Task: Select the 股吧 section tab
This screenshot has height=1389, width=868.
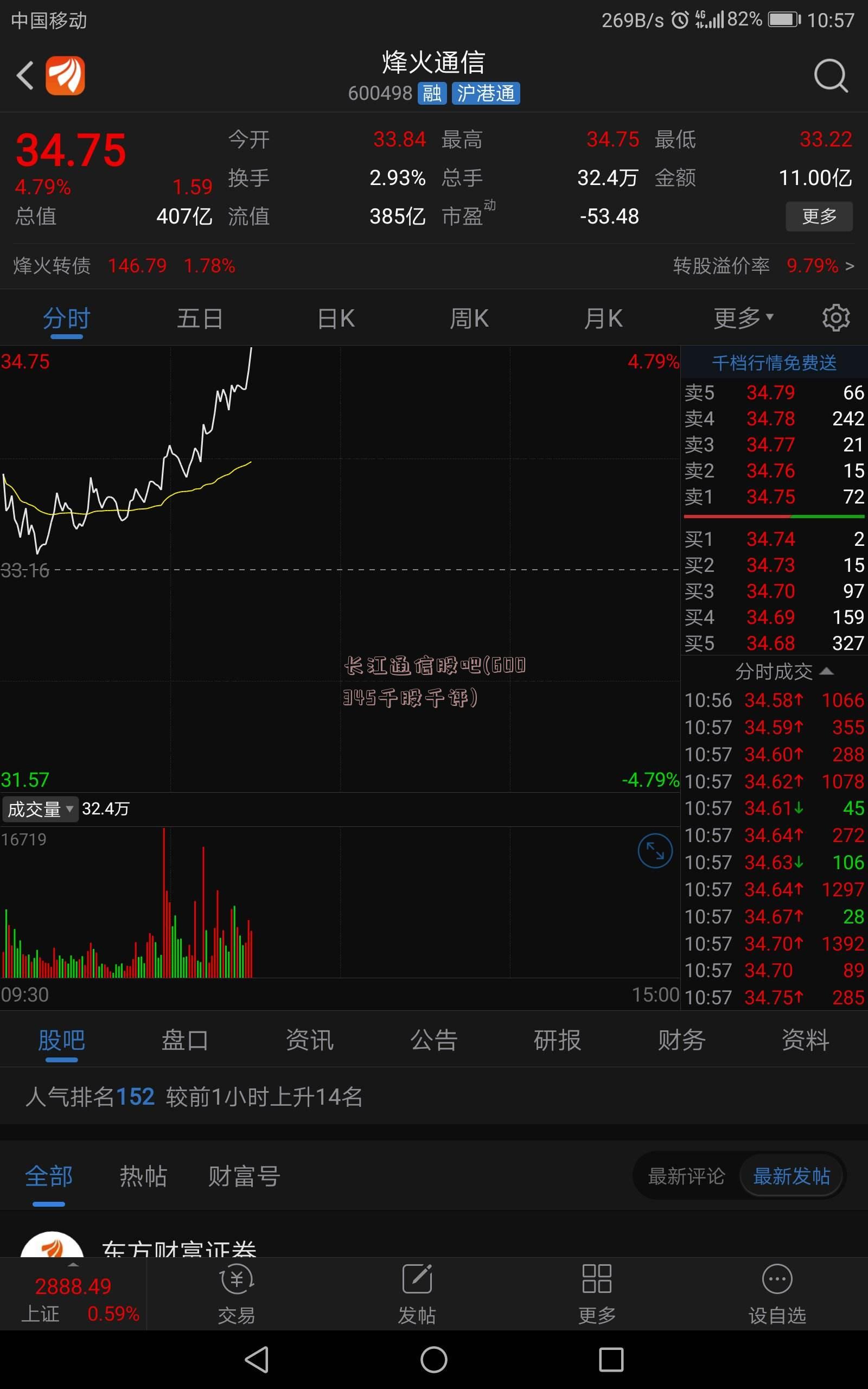Action: (x=61, y=1040)
